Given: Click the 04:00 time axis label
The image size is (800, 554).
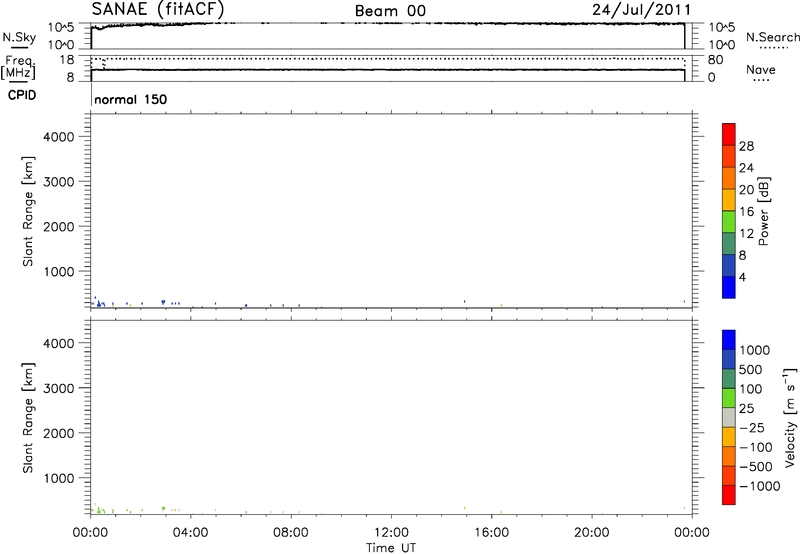Looking at the screenshot, I should coord(190,533).
